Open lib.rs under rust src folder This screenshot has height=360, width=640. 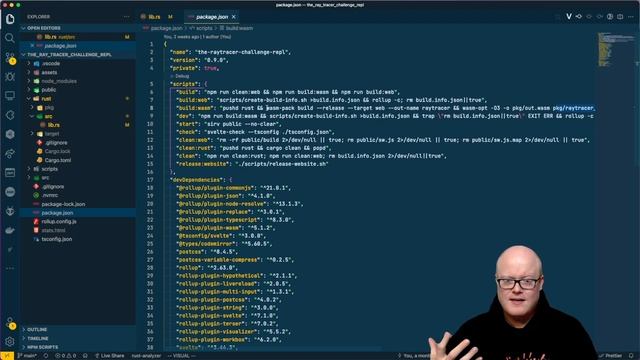point(78,125)
